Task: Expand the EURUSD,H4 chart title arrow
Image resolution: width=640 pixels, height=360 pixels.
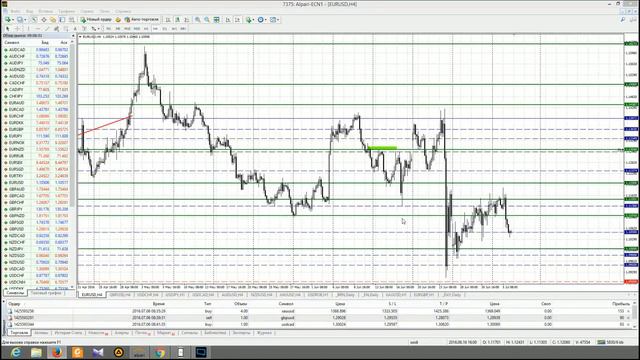Action: 80,37
